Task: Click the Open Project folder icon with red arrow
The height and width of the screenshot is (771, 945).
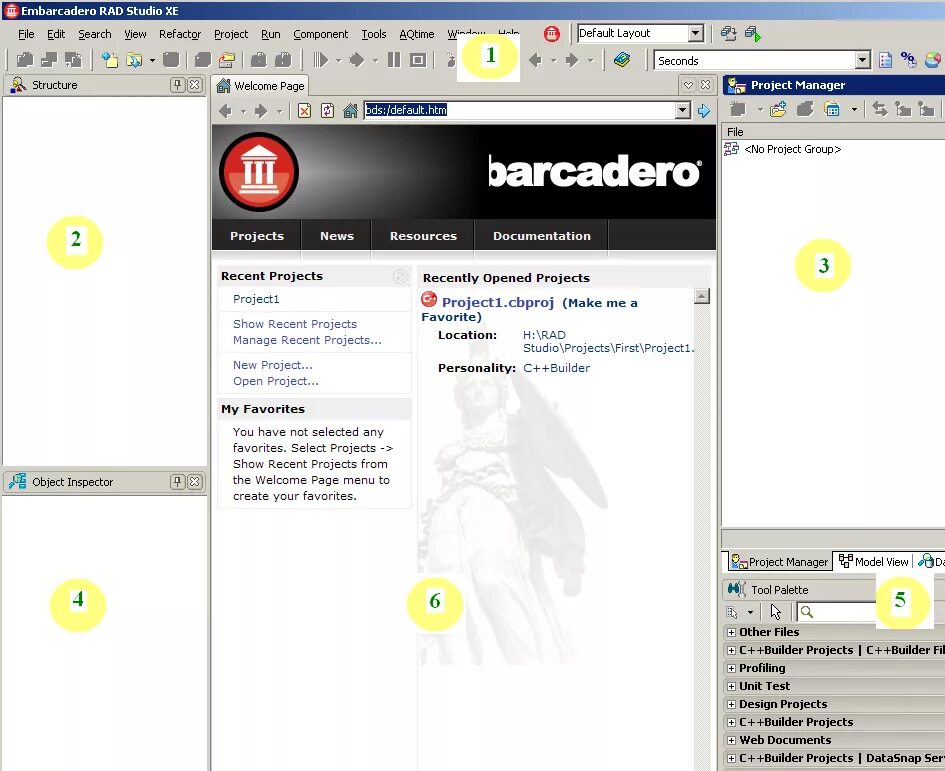Action: (227, 60)
